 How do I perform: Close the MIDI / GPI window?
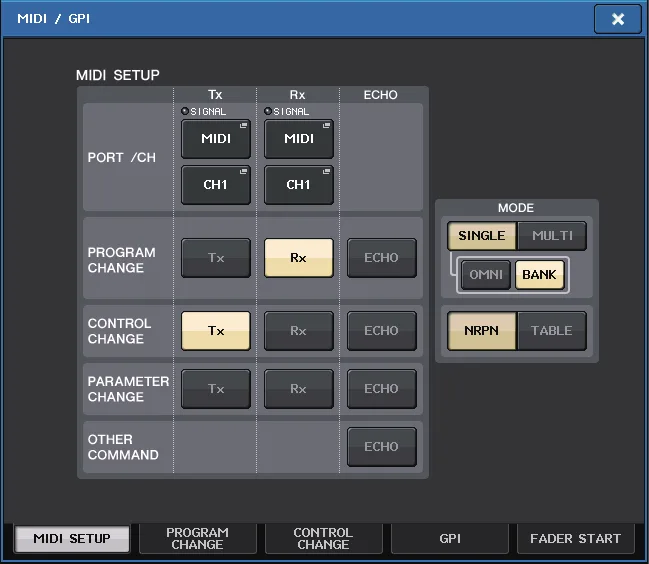pos(618,19)
